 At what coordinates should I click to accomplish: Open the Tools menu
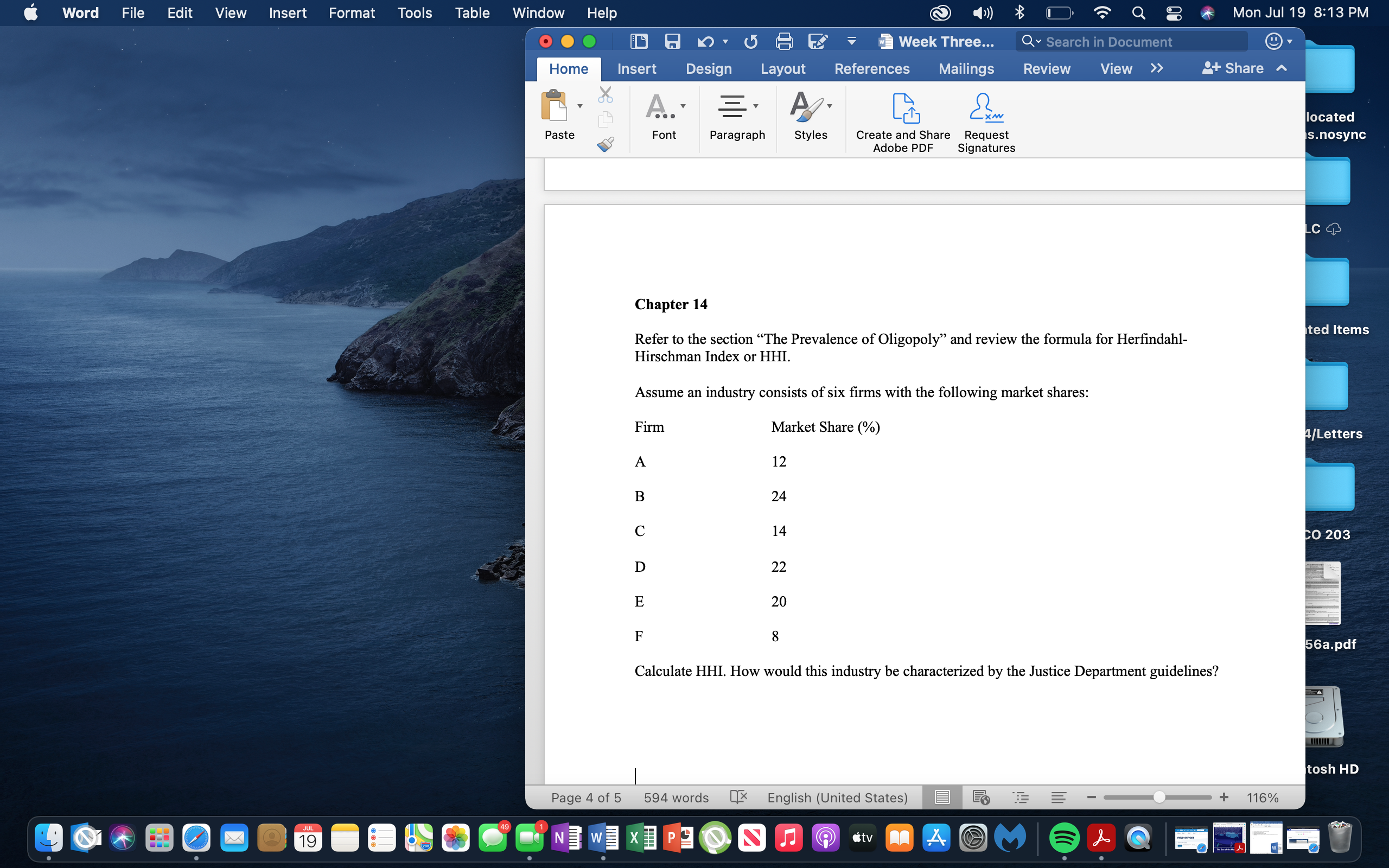point(415,12)
